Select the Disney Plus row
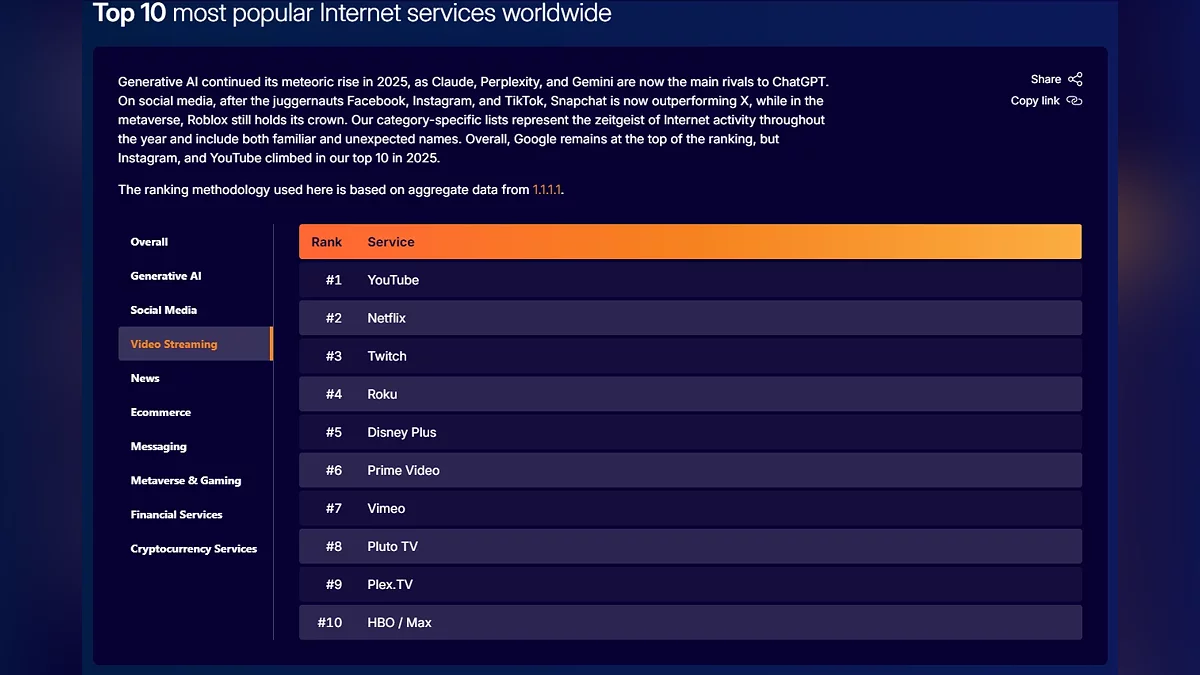The image size is (1200, 675). point(690,432)
